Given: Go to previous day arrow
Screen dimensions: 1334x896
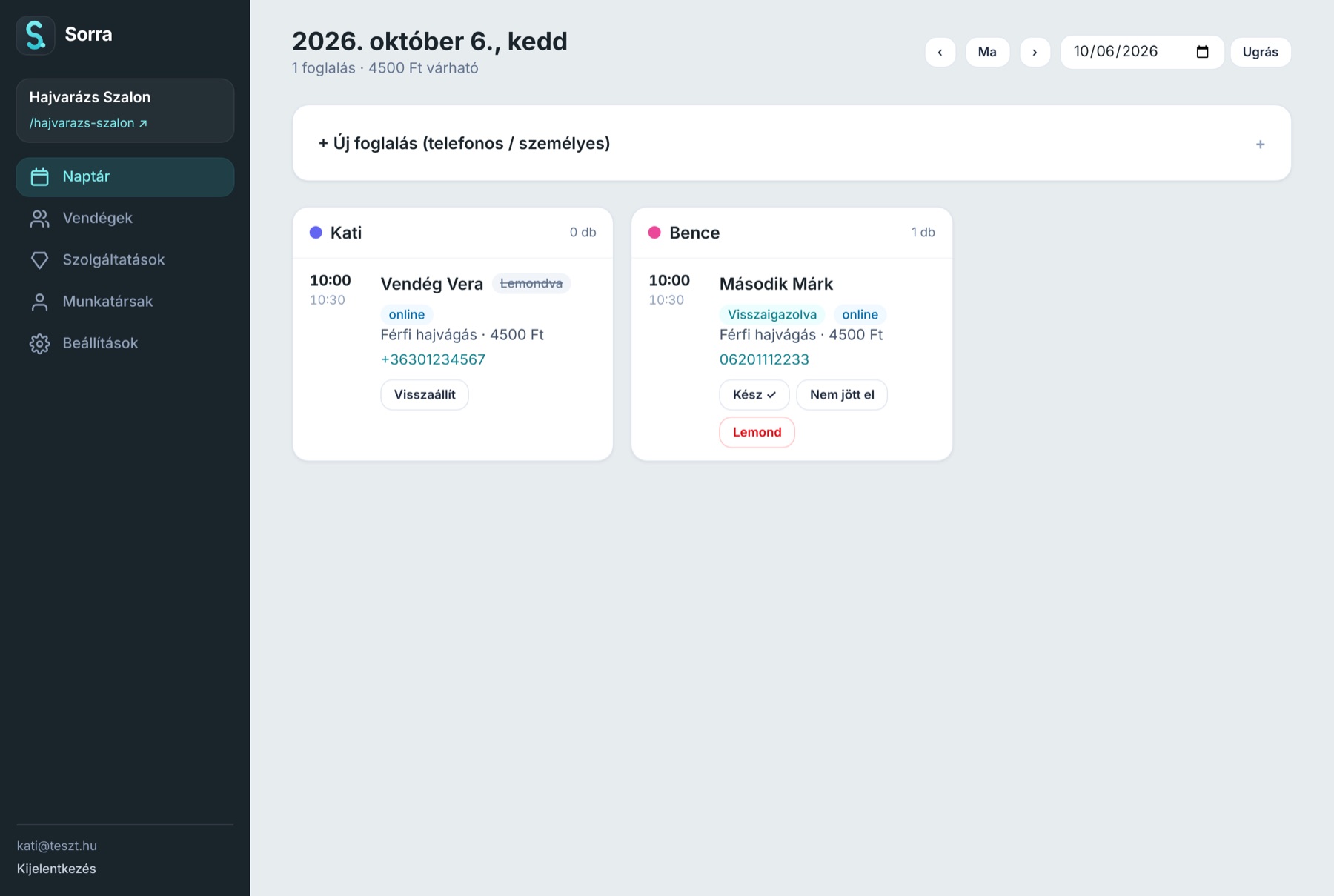Looking at the screenshot, I should pos(940,52).
